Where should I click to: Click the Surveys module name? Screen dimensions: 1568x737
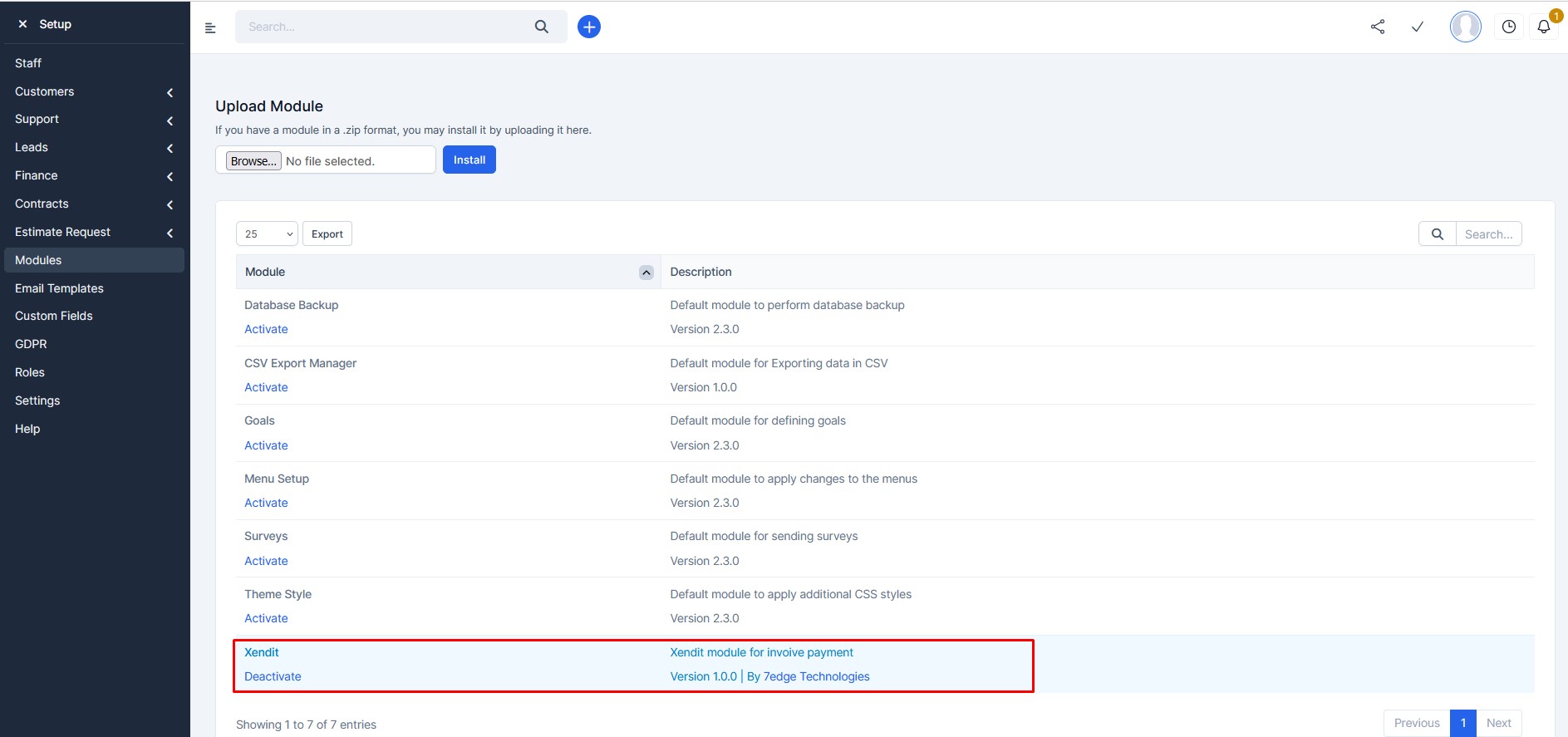tap(266, 536)
